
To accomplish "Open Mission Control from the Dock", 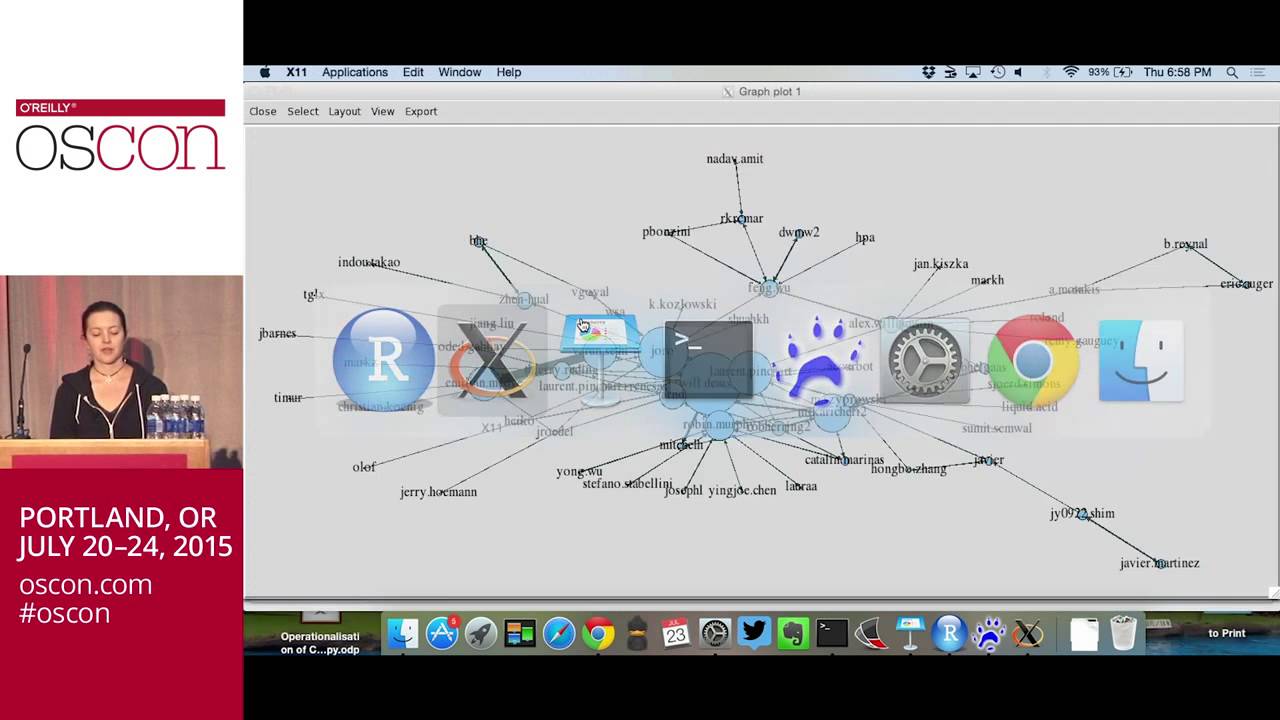I will (x=519, y=633).
